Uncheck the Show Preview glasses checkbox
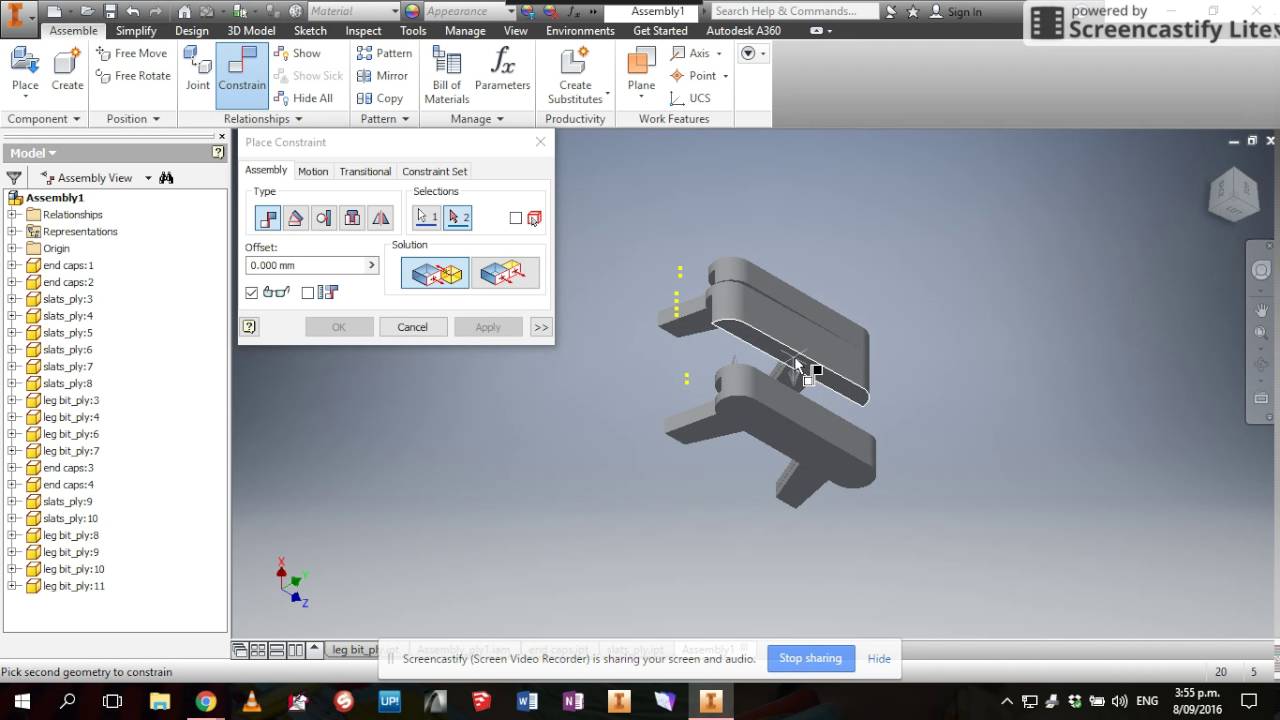 252,293
